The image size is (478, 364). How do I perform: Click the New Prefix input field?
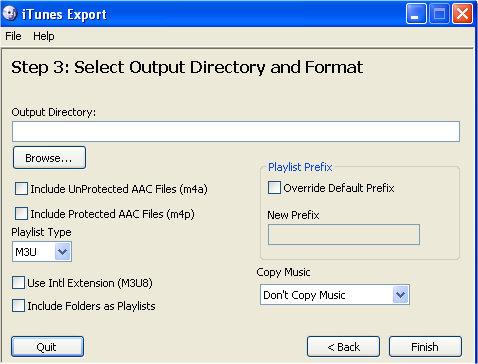tap(344, 235)
